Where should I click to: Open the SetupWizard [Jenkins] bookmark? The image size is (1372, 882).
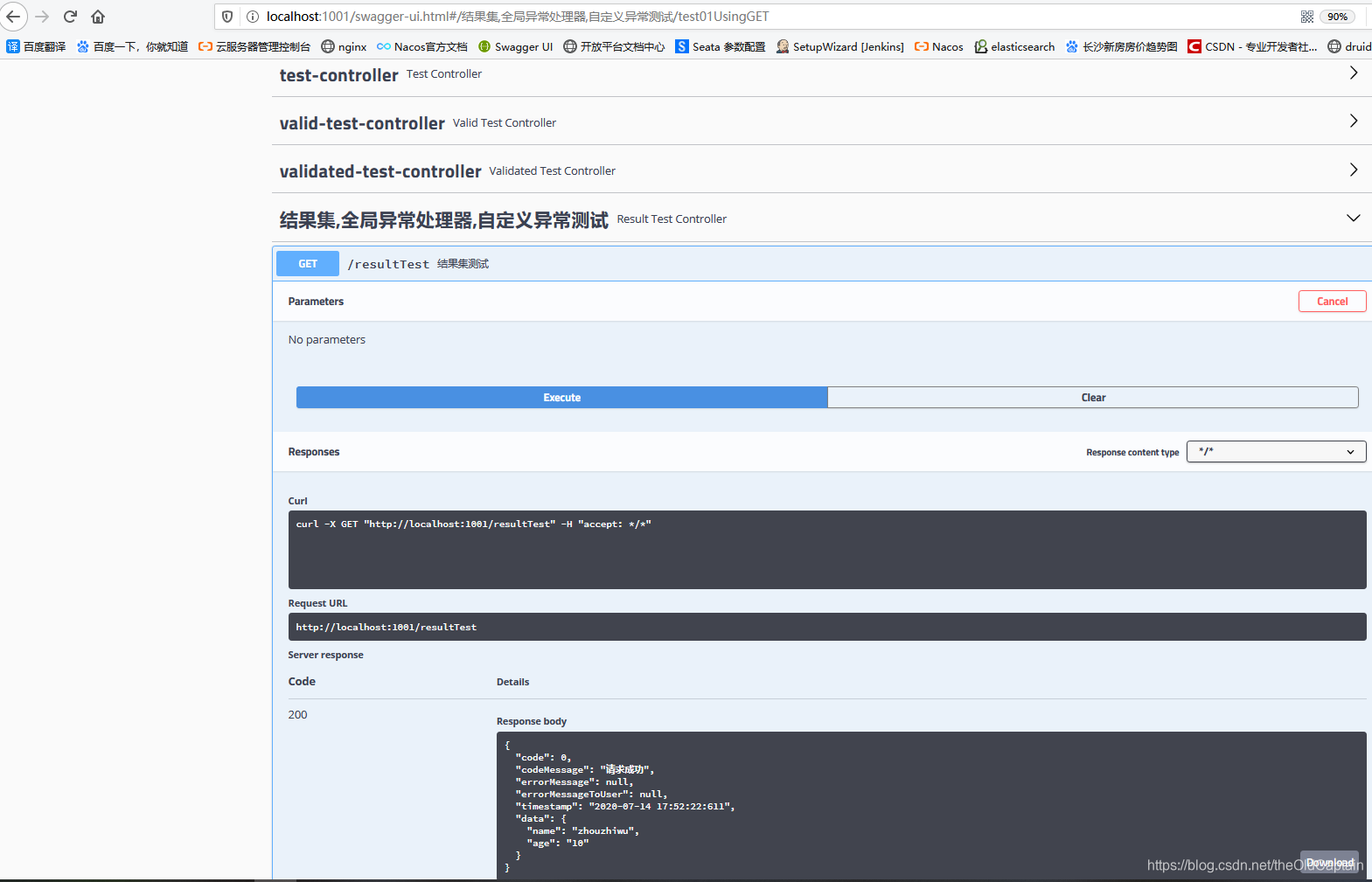(x=840, y=46)
